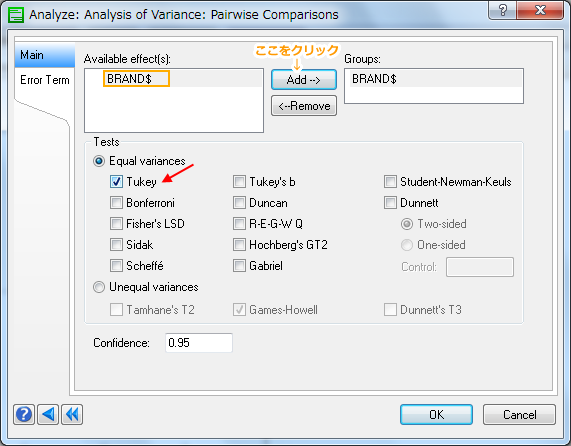
Task: Click the double left arrow rewind icon
Action: 72,414
